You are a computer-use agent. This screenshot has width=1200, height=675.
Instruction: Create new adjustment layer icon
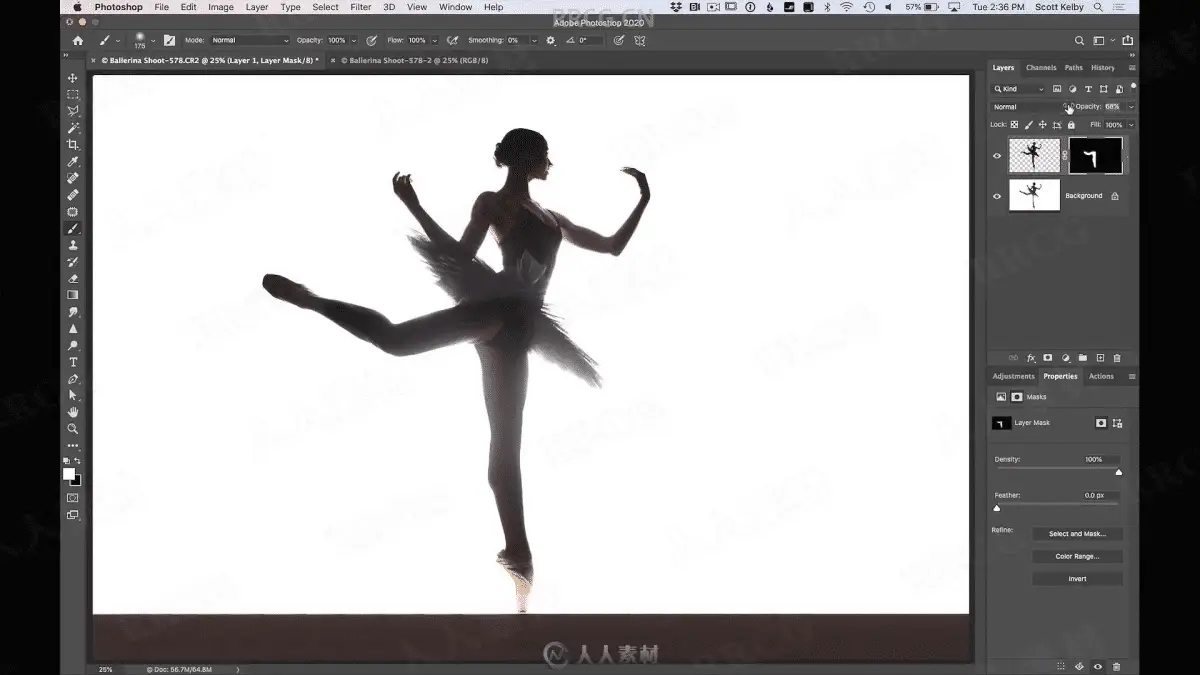(x=1066, y=358)
